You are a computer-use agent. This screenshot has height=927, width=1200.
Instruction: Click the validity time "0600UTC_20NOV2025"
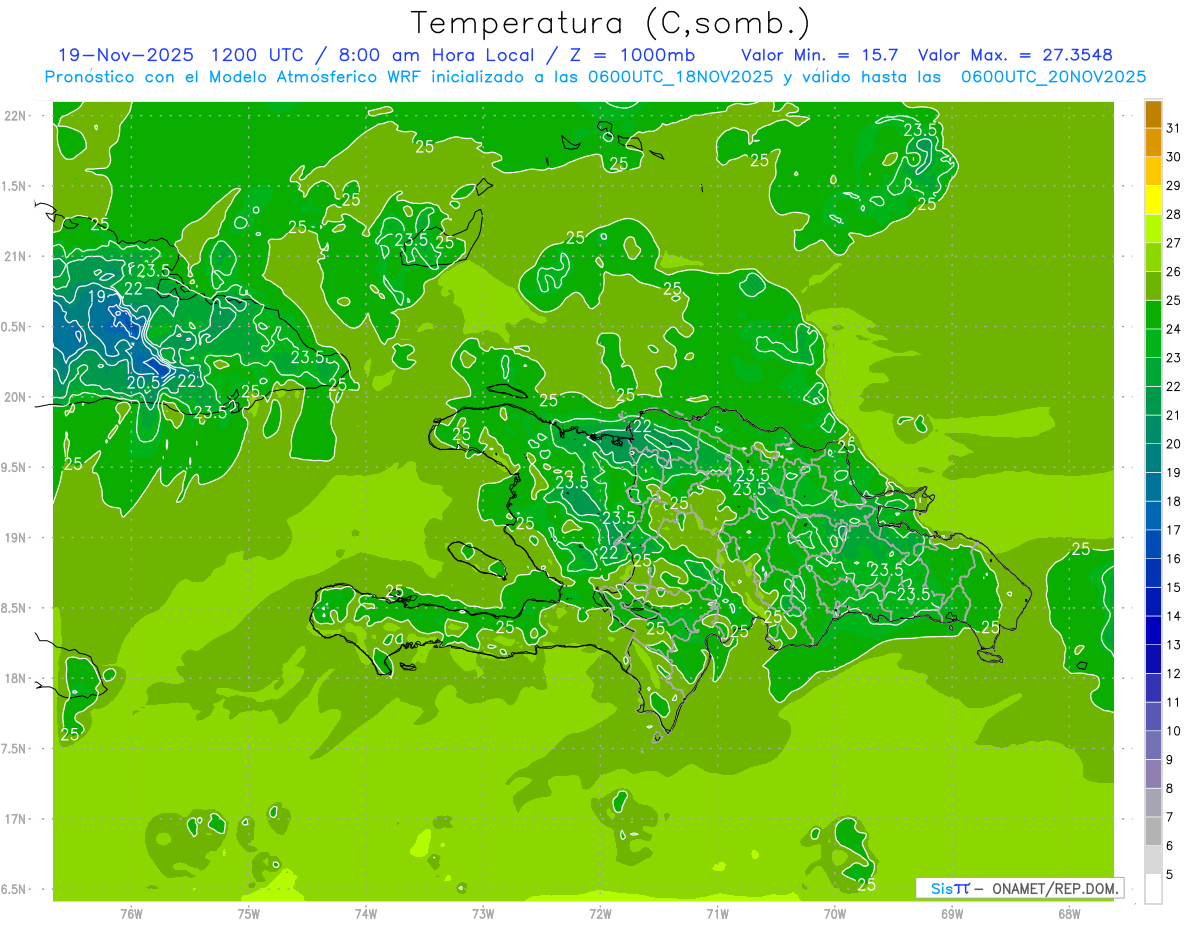(x=1053, y=77)
